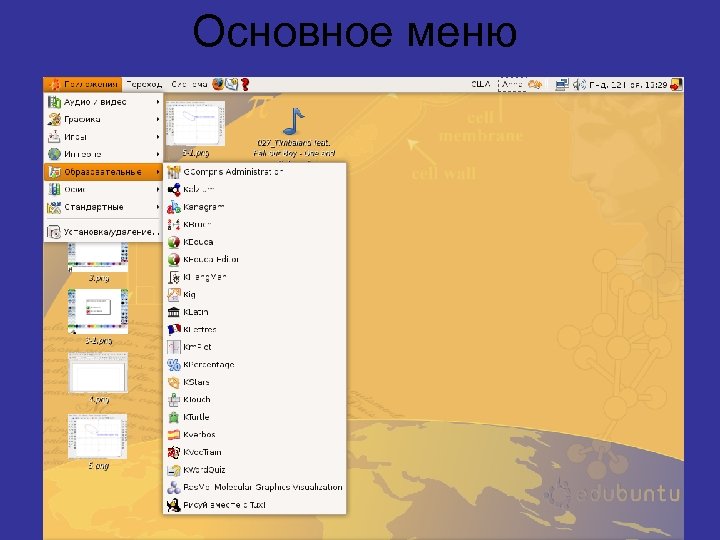The width and height of the screenshot is (720, 540).
Task: Launch KEduca
Action: (254, 242)
